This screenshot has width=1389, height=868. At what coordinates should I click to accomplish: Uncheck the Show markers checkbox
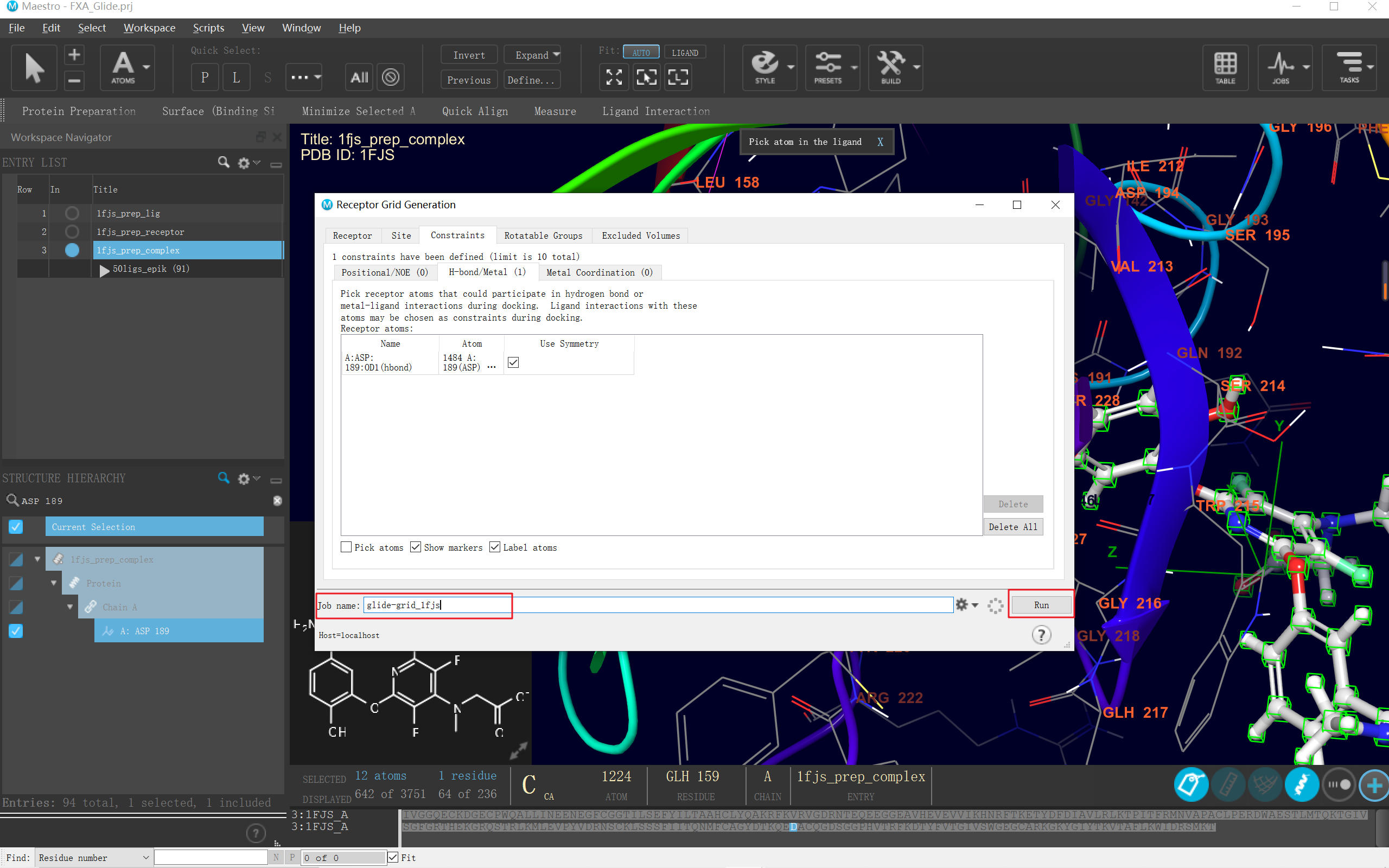coord(416,547)
